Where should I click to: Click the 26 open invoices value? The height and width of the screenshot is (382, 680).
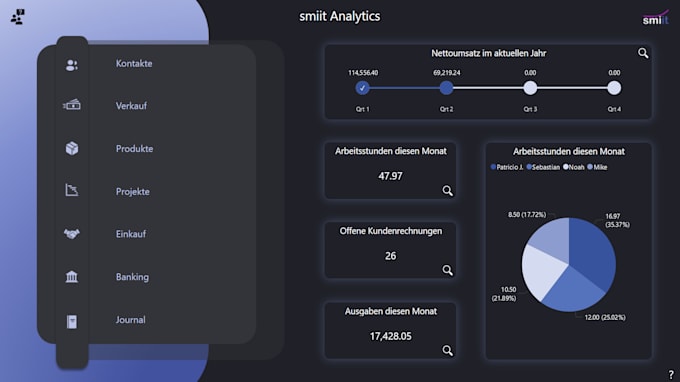pos(390,256)
